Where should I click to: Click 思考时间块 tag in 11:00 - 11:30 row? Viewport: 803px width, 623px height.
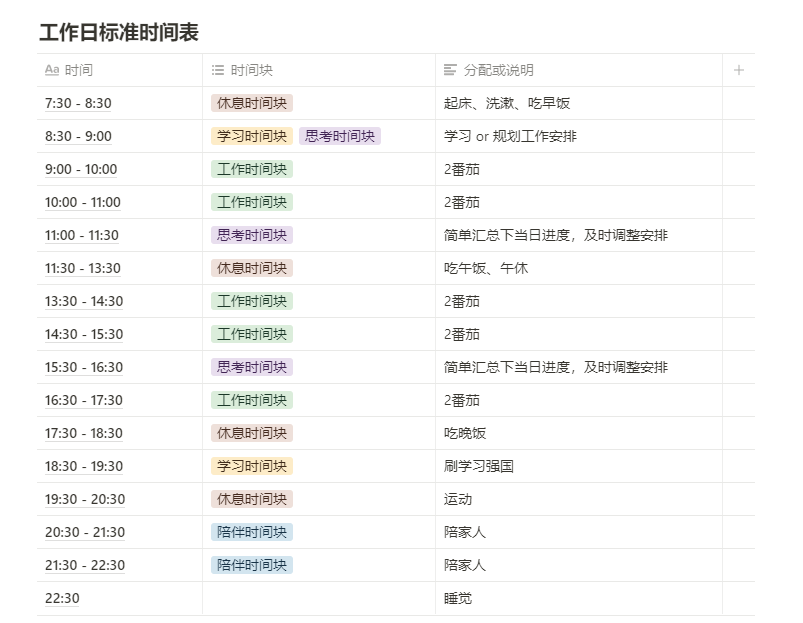coord(251,235)
